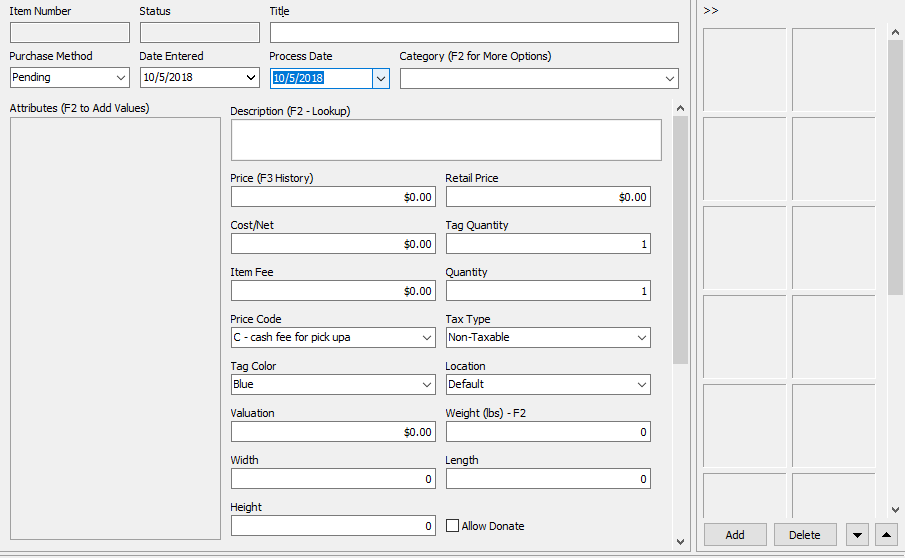The width and height of the screenshot is (905, 558).
Task: Click the down arrow button beside Delete
Action: point(857,535)
